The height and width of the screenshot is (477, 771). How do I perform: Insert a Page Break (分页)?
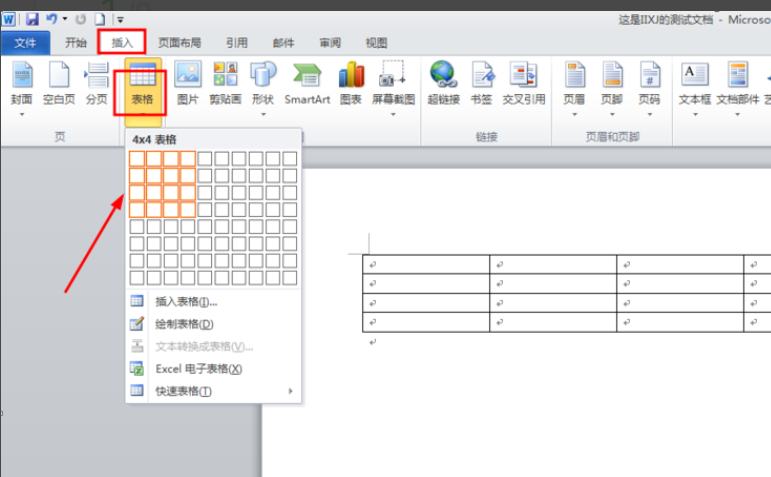(96, 83)
